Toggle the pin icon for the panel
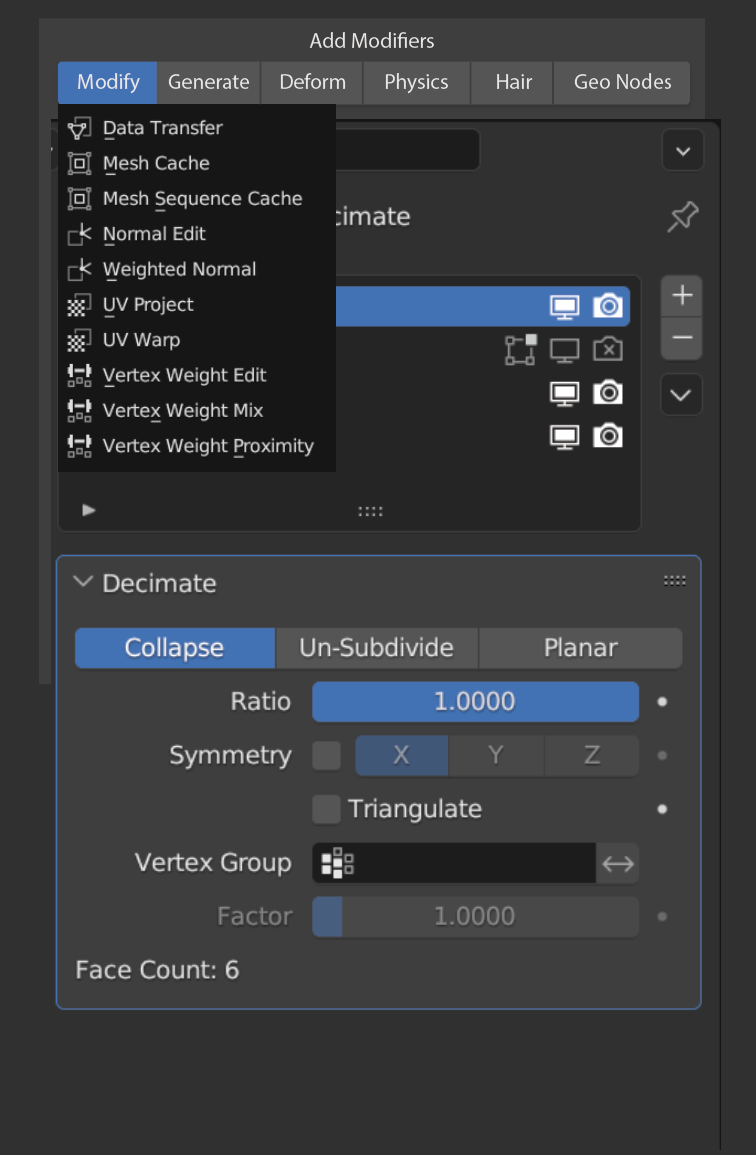Viewport: 756px width, 1155px height. click(682, 217)
